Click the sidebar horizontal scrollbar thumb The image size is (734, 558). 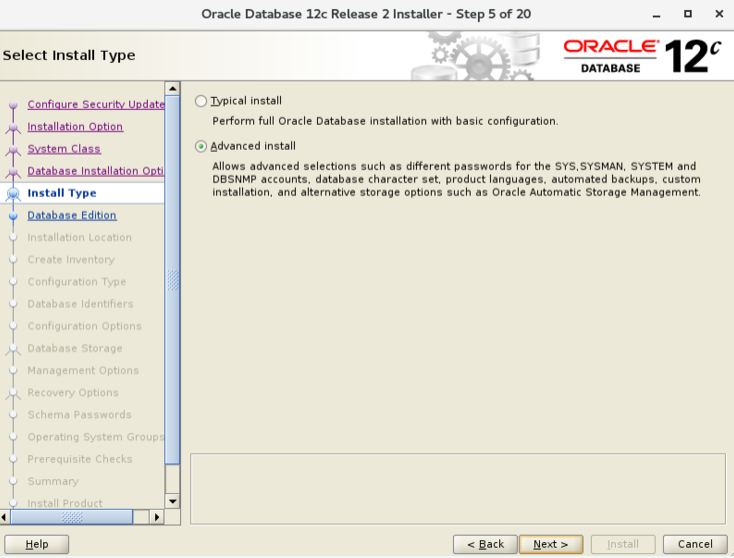72,517
